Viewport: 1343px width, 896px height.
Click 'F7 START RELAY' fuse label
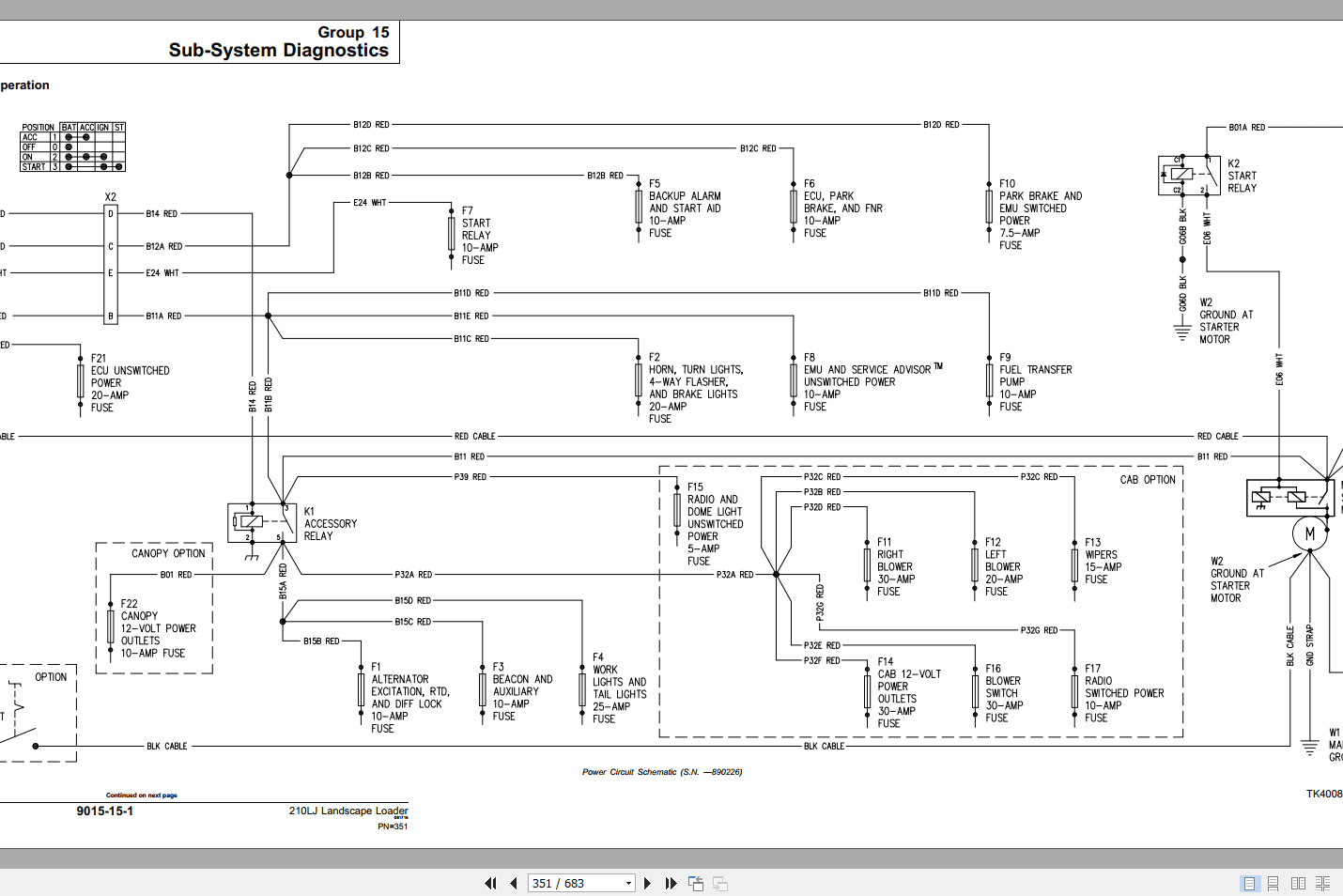[x=480, y=236]
